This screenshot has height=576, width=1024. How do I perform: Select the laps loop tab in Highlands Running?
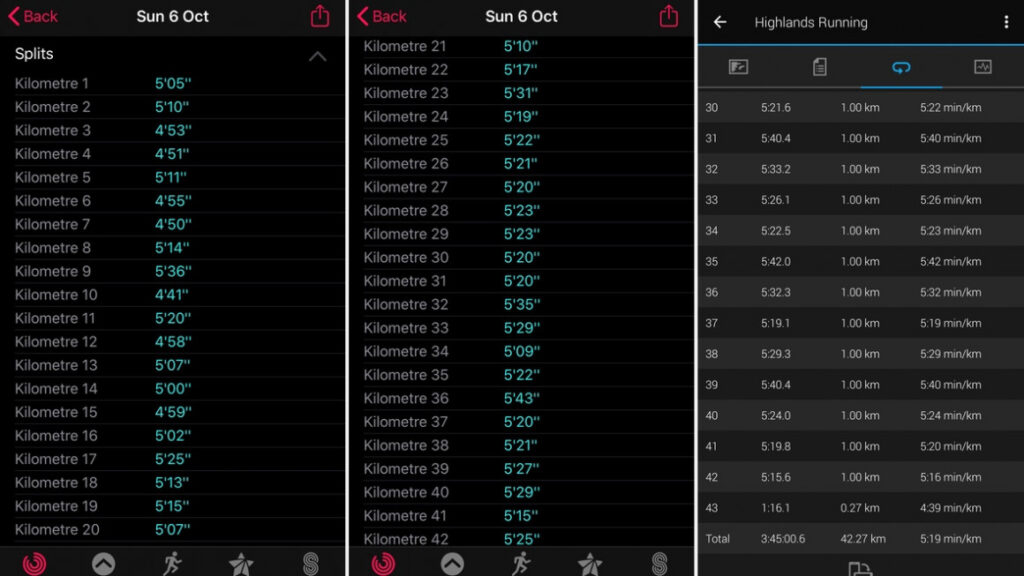[x=901, y=67]
